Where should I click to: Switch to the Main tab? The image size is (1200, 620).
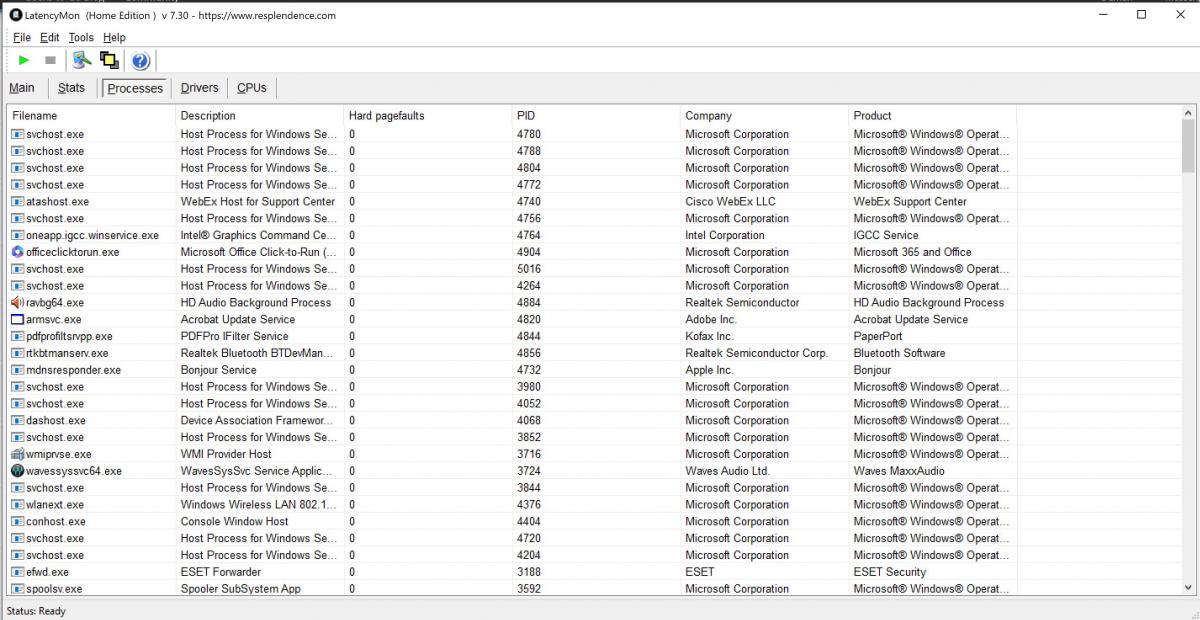click(x=22, y=88)
